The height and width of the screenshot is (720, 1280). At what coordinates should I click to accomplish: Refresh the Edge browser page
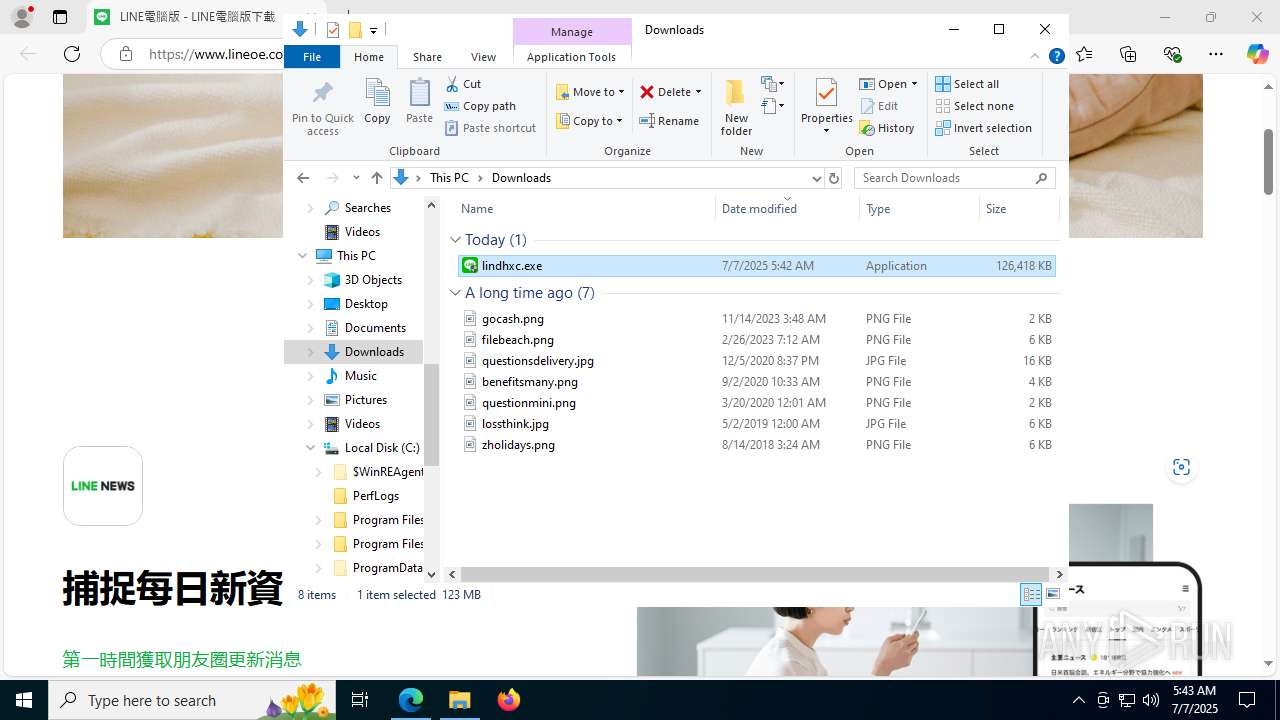[x=72, y=54]
